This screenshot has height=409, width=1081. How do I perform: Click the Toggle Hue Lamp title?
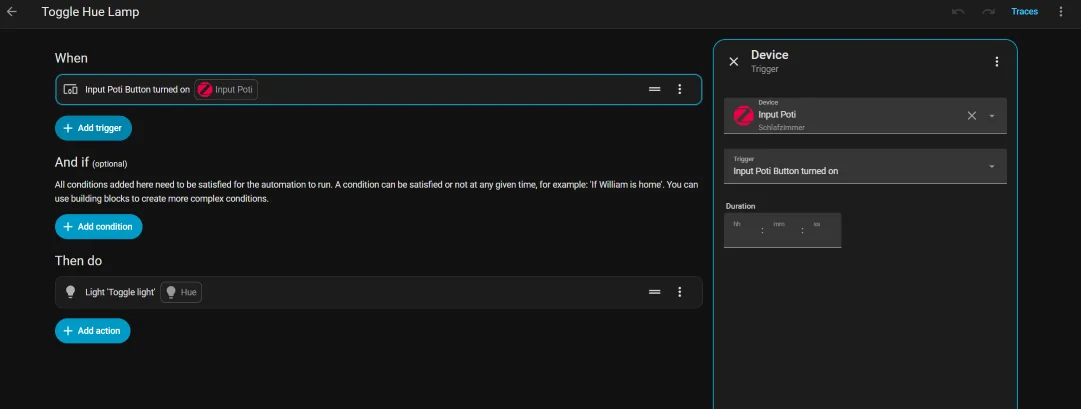point(90,12)
